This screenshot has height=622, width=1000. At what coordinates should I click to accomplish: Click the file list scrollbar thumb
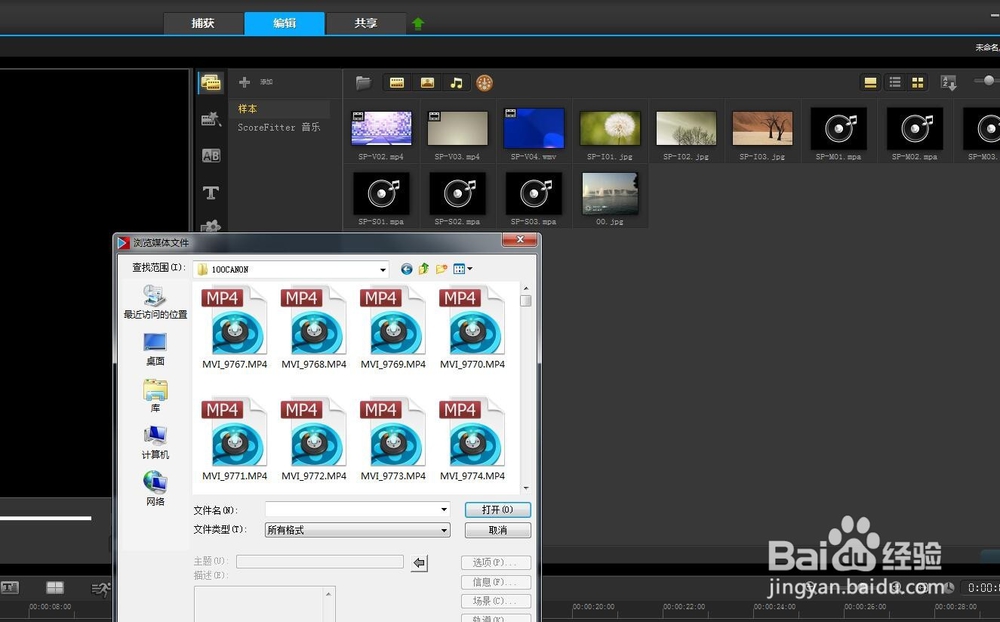tap(526, 300)
